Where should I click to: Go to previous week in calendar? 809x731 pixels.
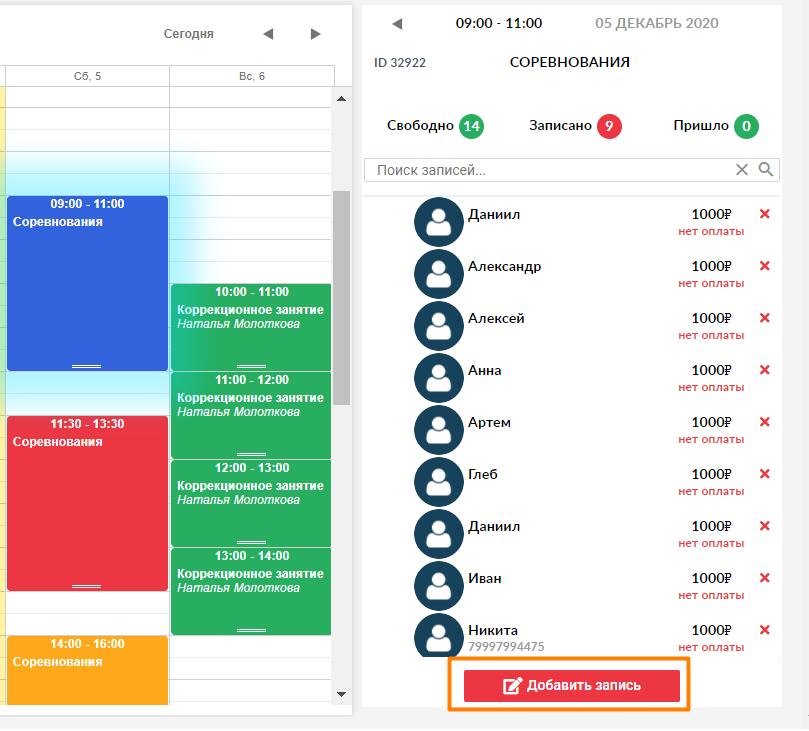[268, 34]
